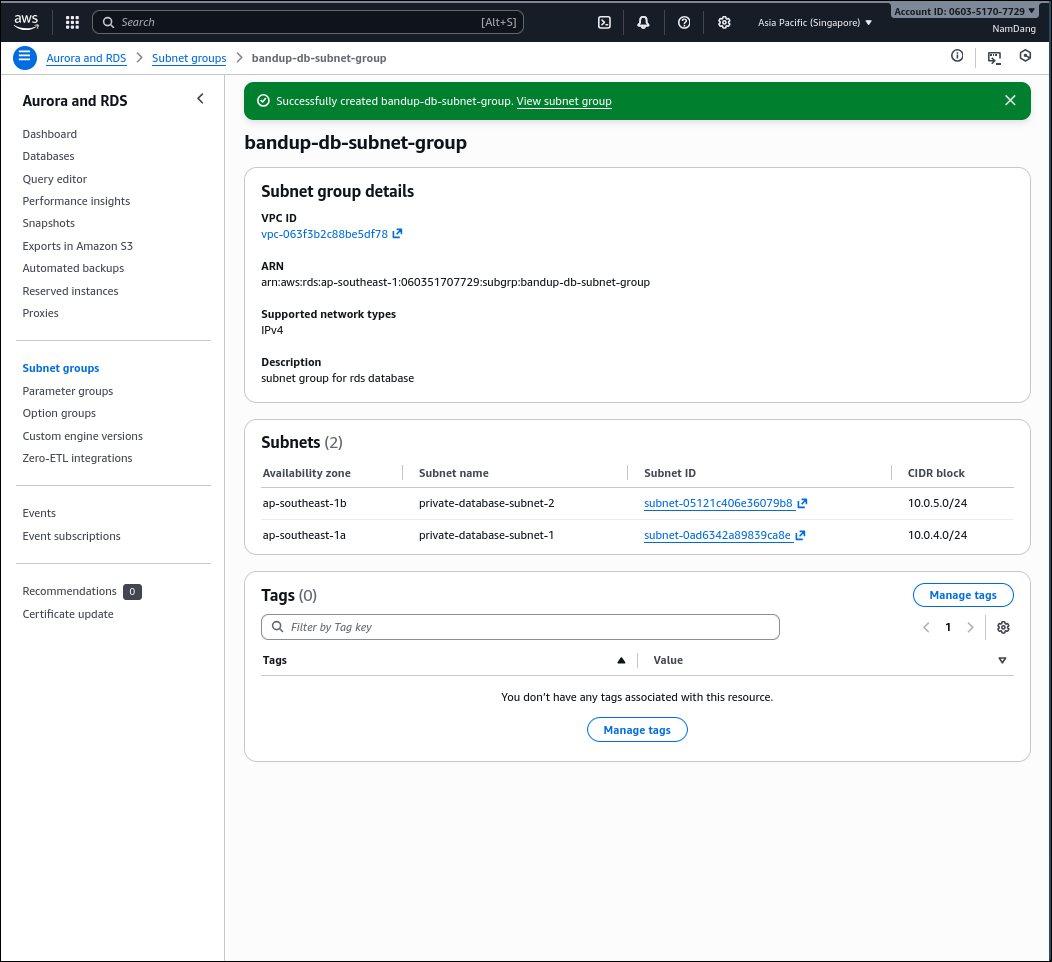Click the AWS logo to return home
The width and height of the screenshot is (1052, 962).
[x=25, y=20]
